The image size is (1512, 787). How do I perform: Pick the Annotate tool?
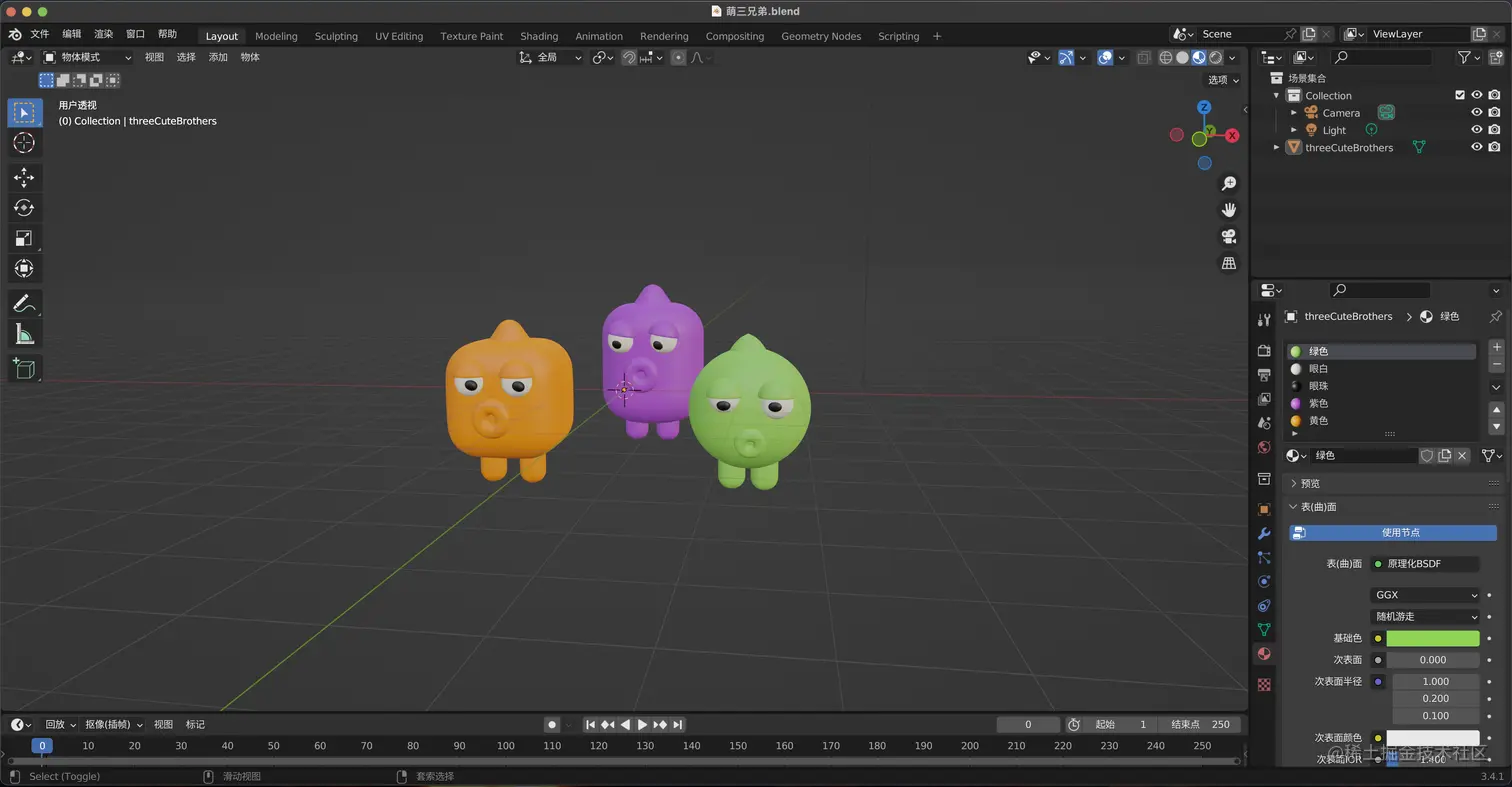(x=25, y=303)
